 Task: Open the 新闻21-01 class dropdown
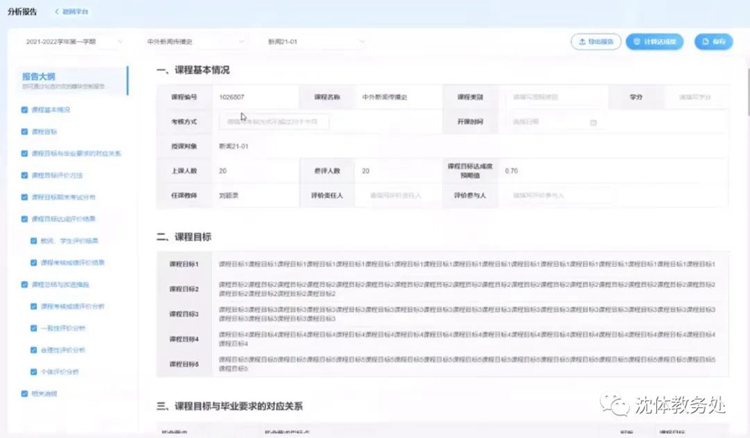[x=314, y=42]
